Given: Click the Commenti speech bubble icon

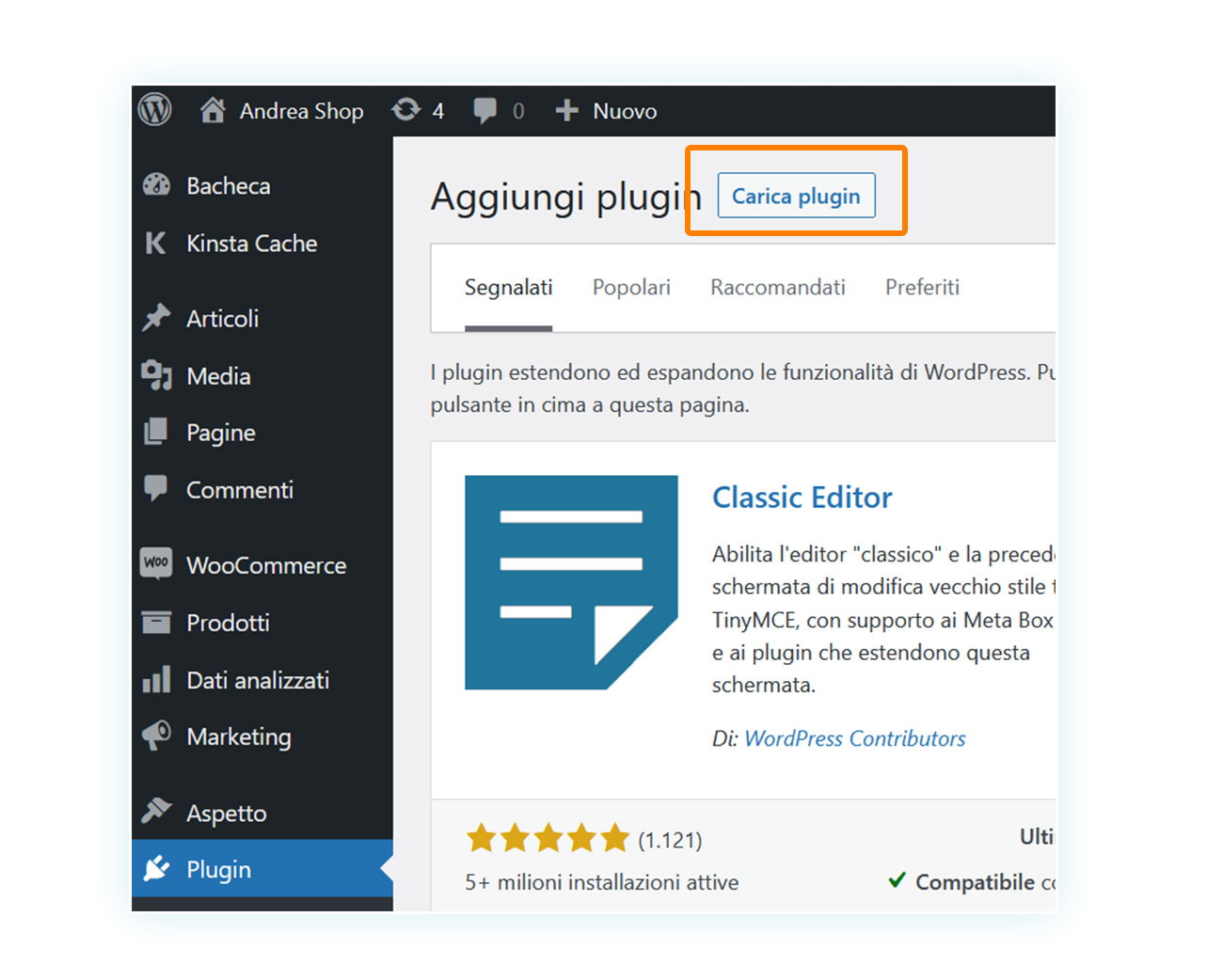Looking at the screenshot, I should point(156,489).
